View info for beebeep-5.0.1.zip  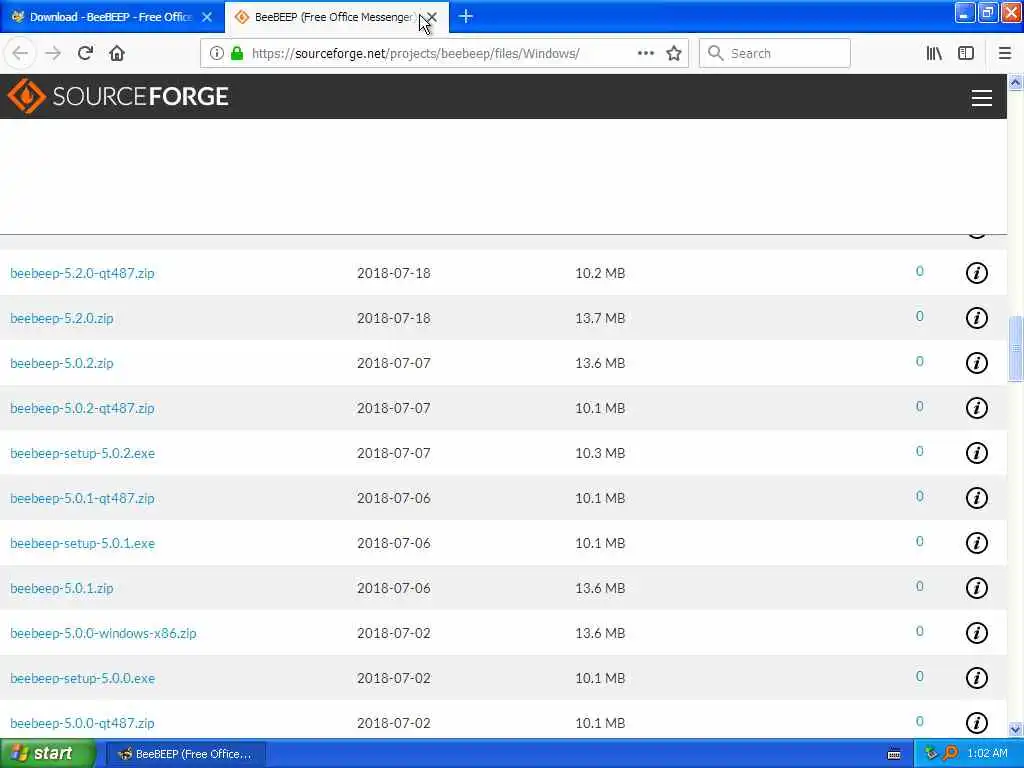[x=976, y=588]
